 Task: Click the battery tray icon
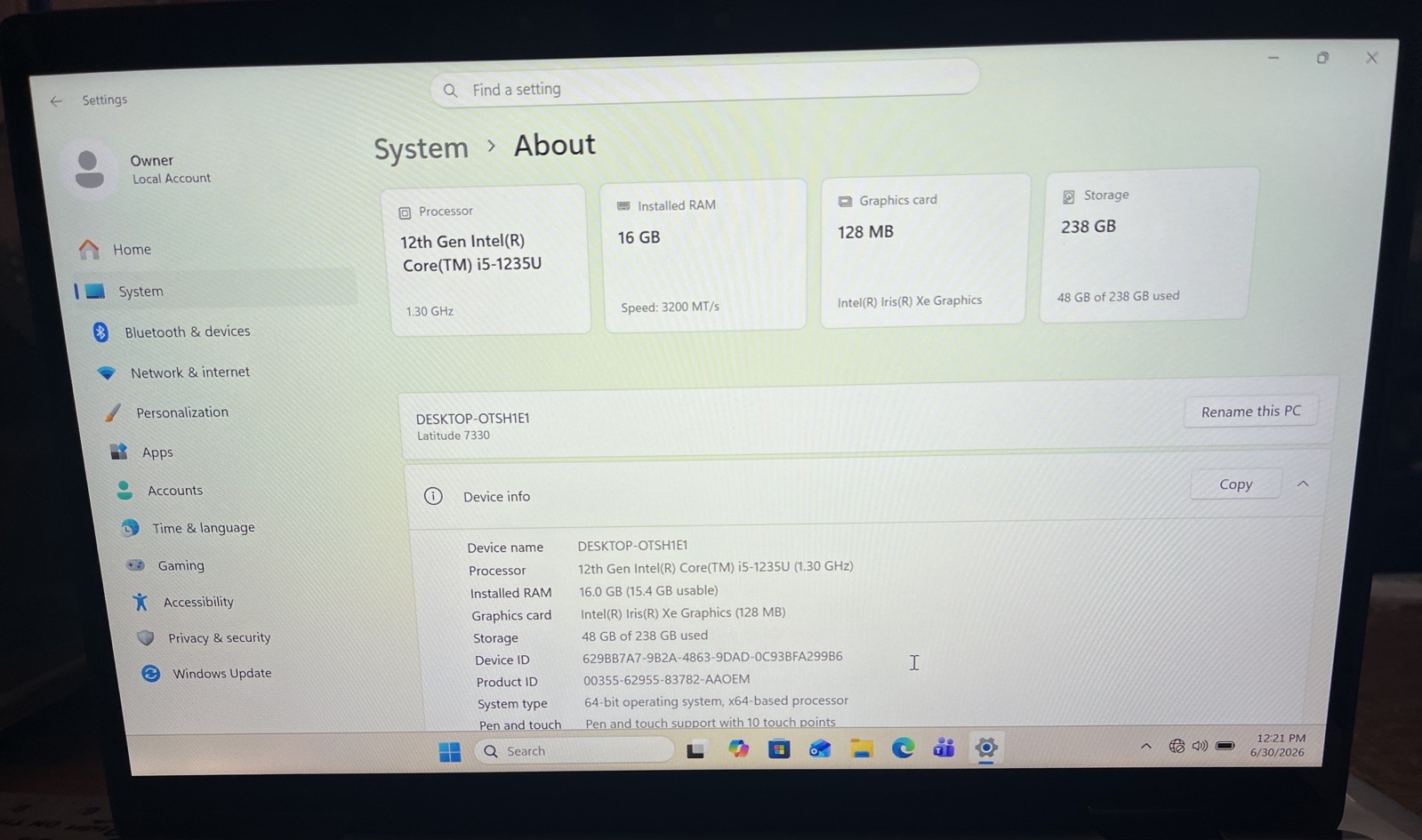tap(1225, 746)
